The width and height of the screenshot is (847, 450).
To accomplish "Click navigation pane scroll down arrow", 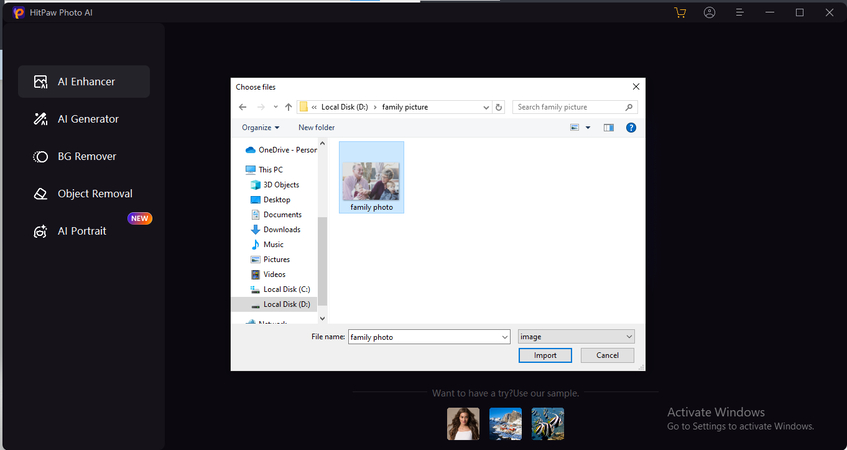I will point(322,319).
